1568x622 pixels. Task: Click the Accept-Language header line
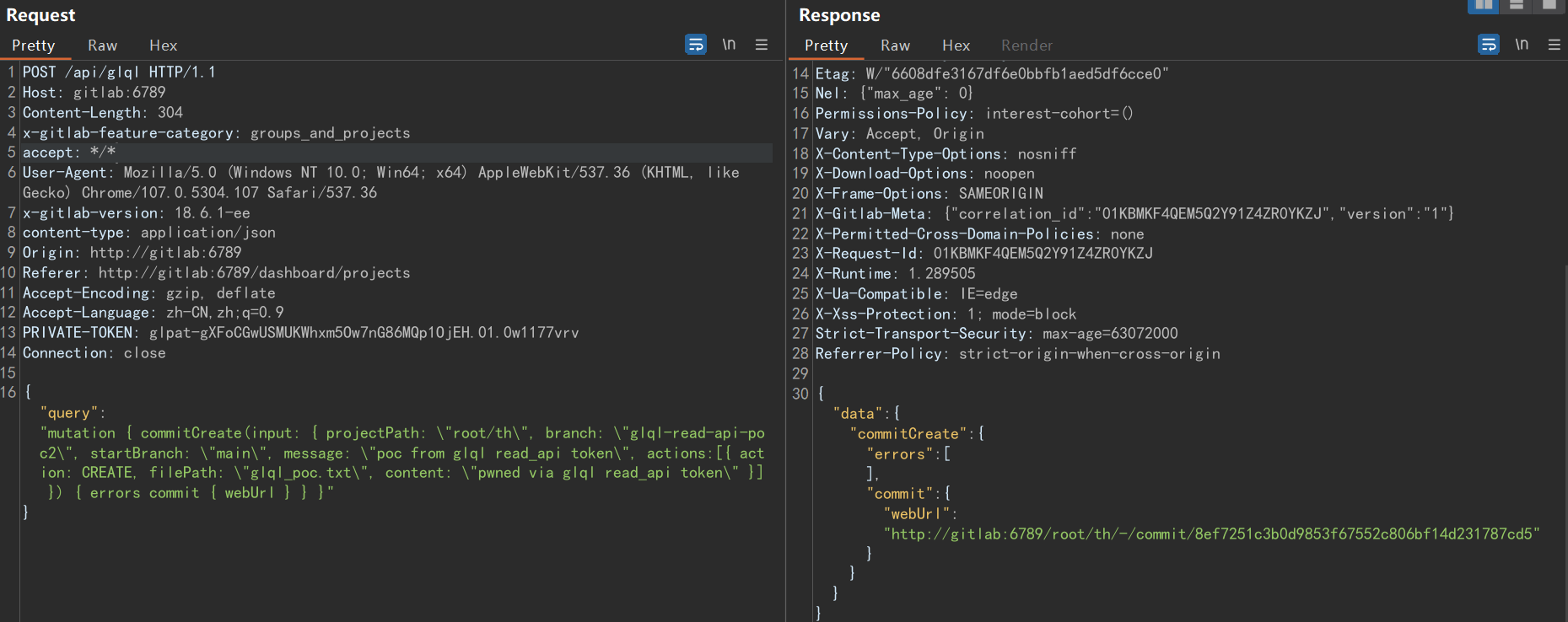coord(153,313)
